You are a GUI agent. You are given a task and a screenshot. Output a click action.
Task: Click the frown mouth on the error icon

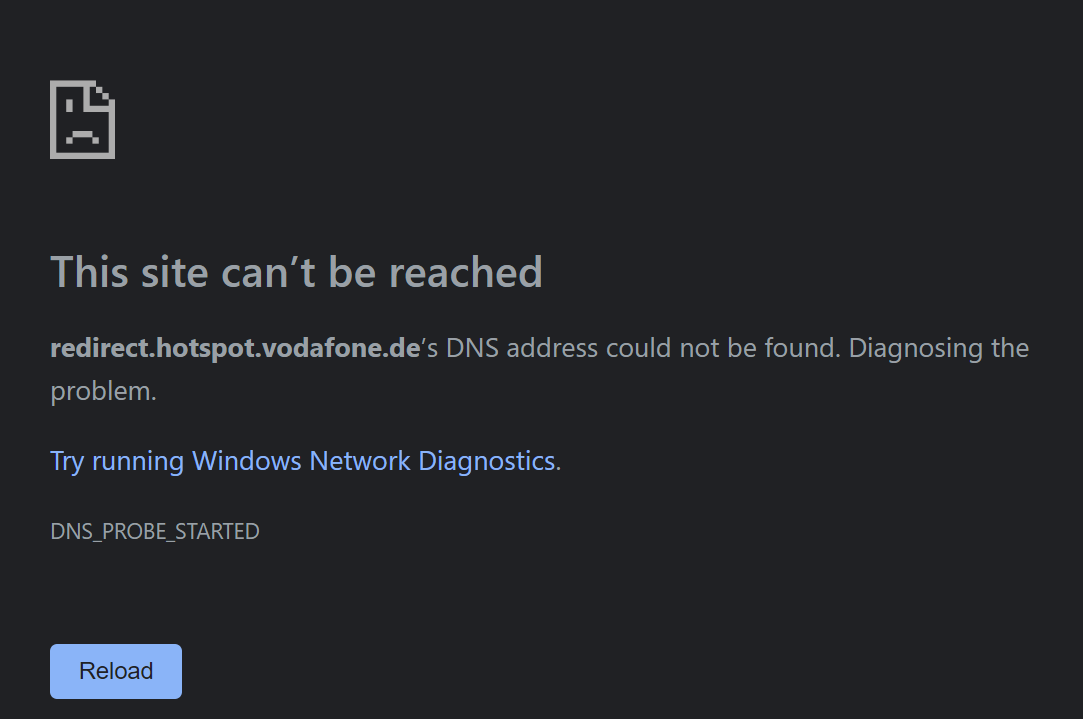tap(82, 134)
